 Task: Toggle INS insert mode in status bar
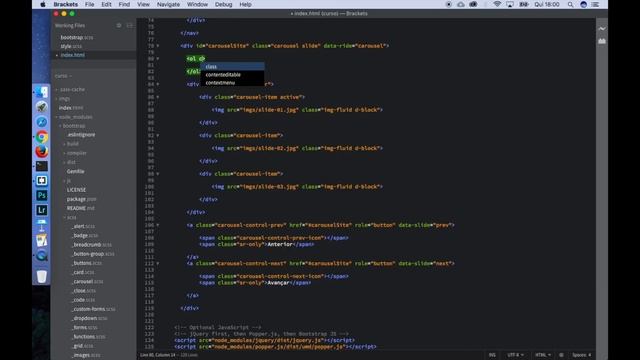(x=492, y=355)
